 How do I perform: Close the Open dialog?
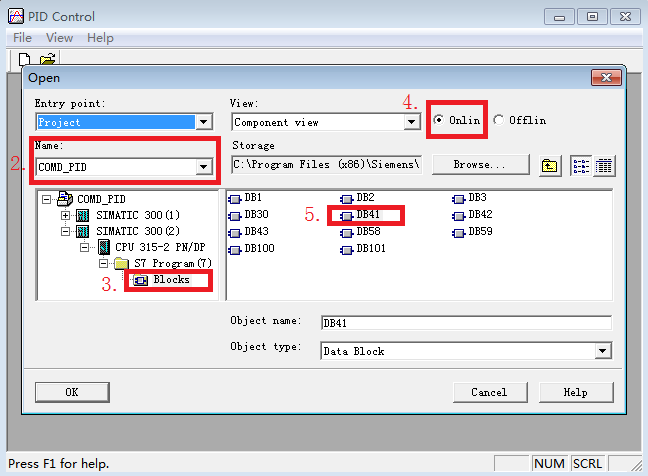click(606, 77)
